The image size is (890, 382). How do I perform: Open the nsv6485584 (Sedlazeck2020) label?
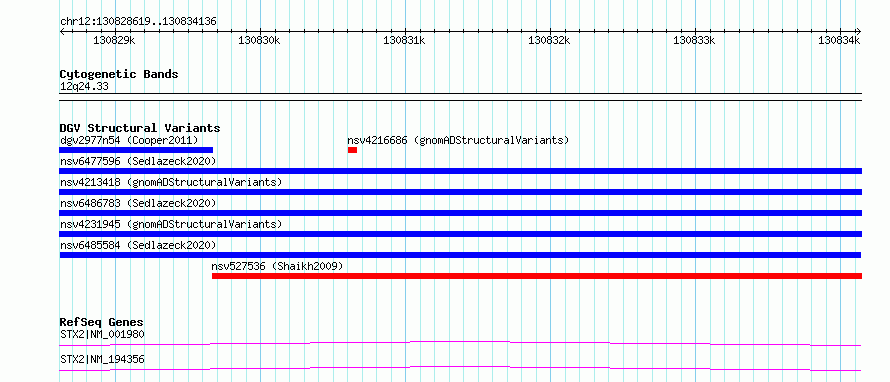pyautogui.click(x=138, y=245)
